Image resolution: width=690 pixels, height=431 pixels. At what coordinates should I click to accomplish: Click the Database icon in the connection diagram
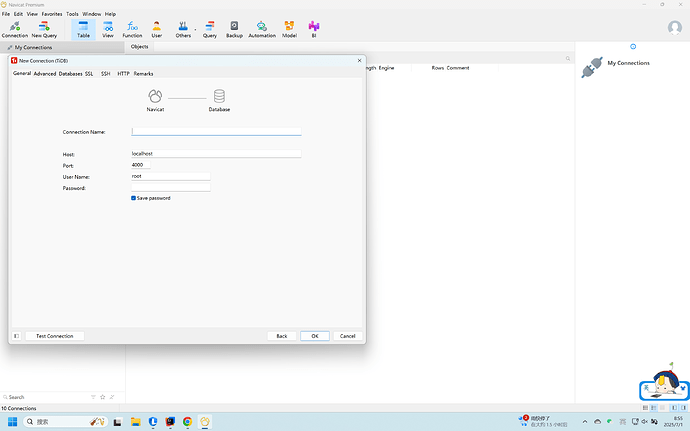tap(219, 96)
